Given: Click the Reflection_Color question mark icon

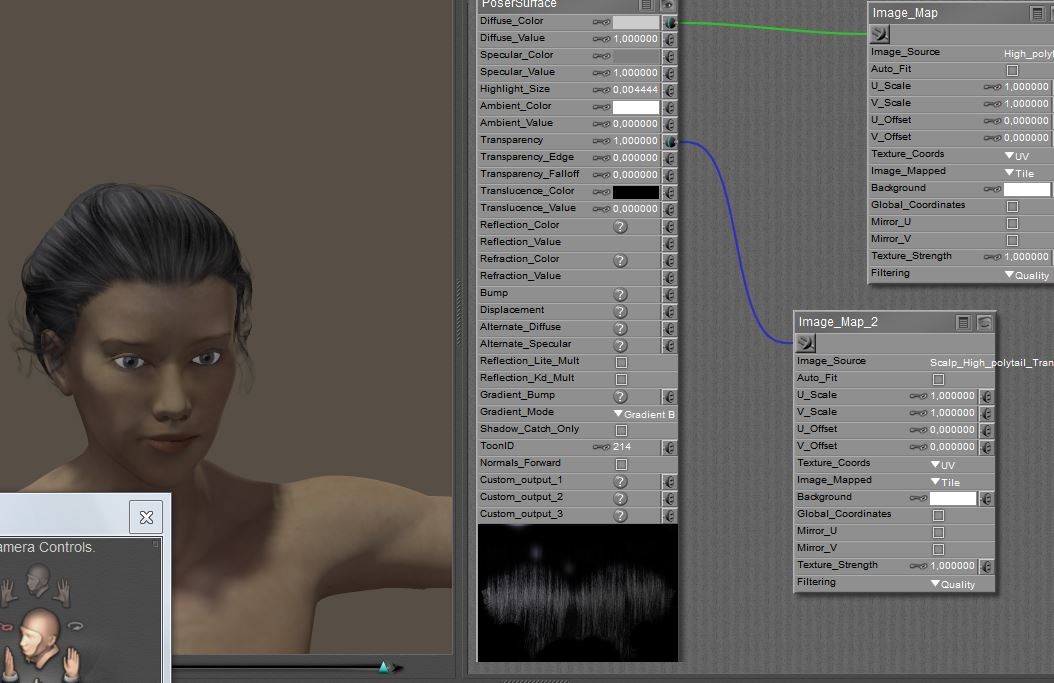Looking at the screenshot, I should tap(620, 226).
